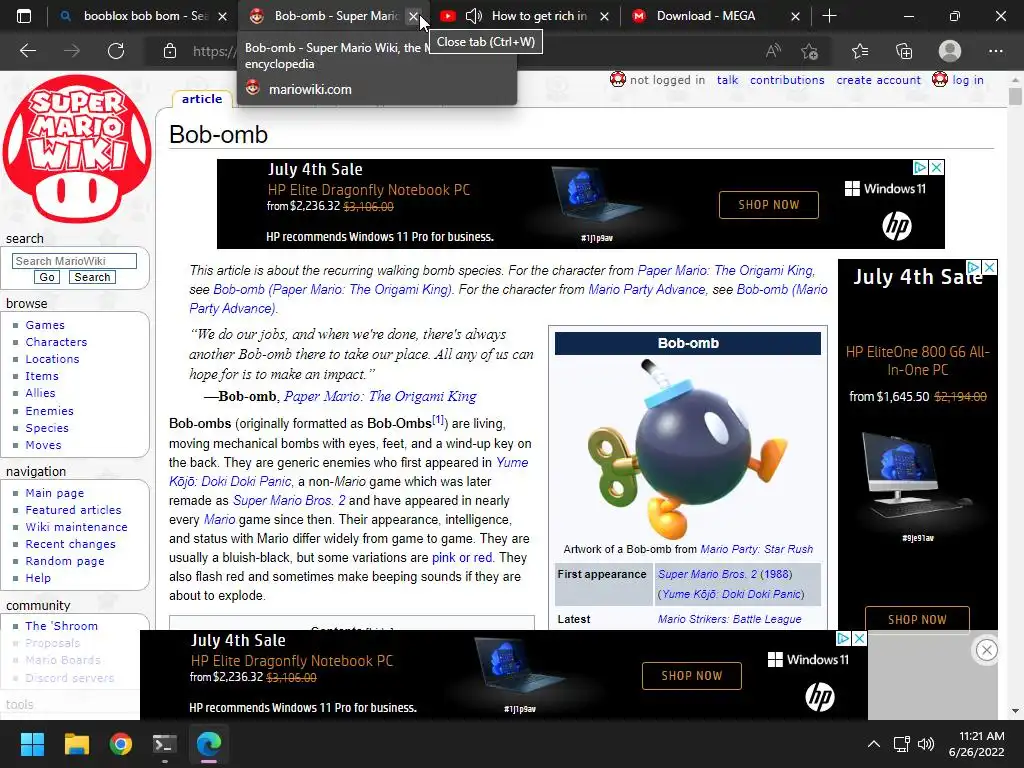
Task: Go to the wiki Main page
Action: coord(55,492)
